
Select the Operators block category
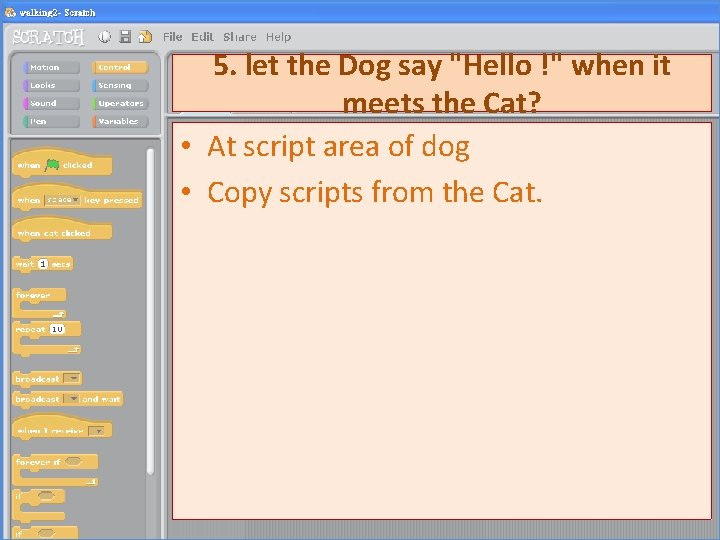point(120,103)
